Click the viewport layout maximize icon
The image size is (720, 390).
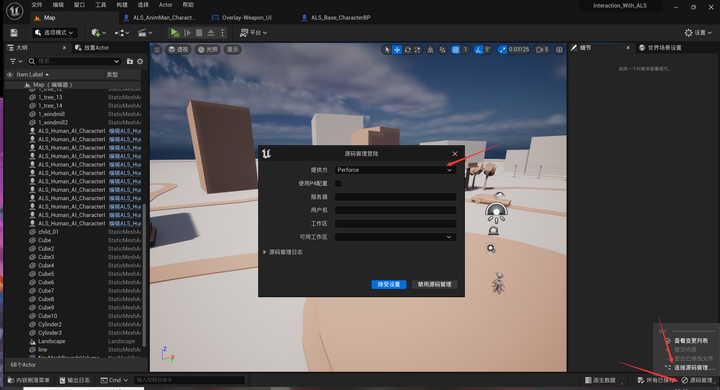[x=559, y=50]
